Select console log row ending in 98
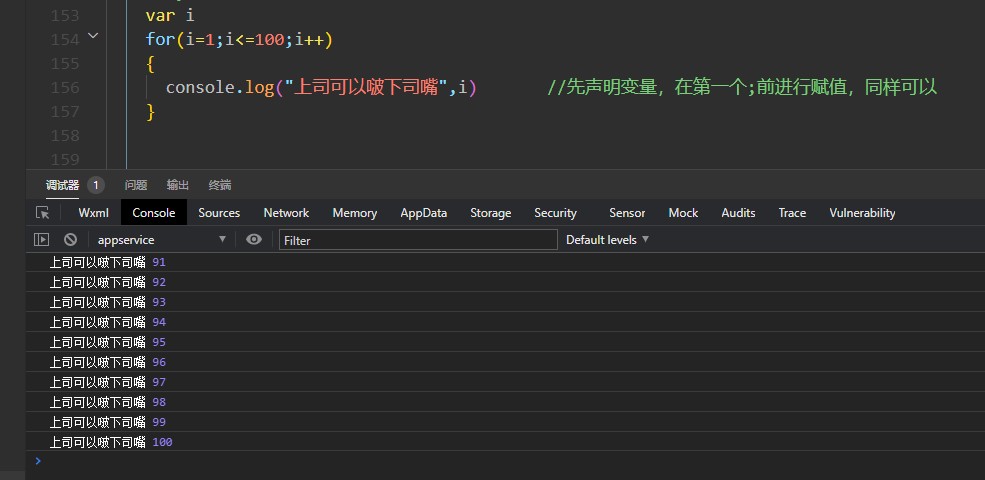Screen dimensions: 985x480 click(505, 402)
